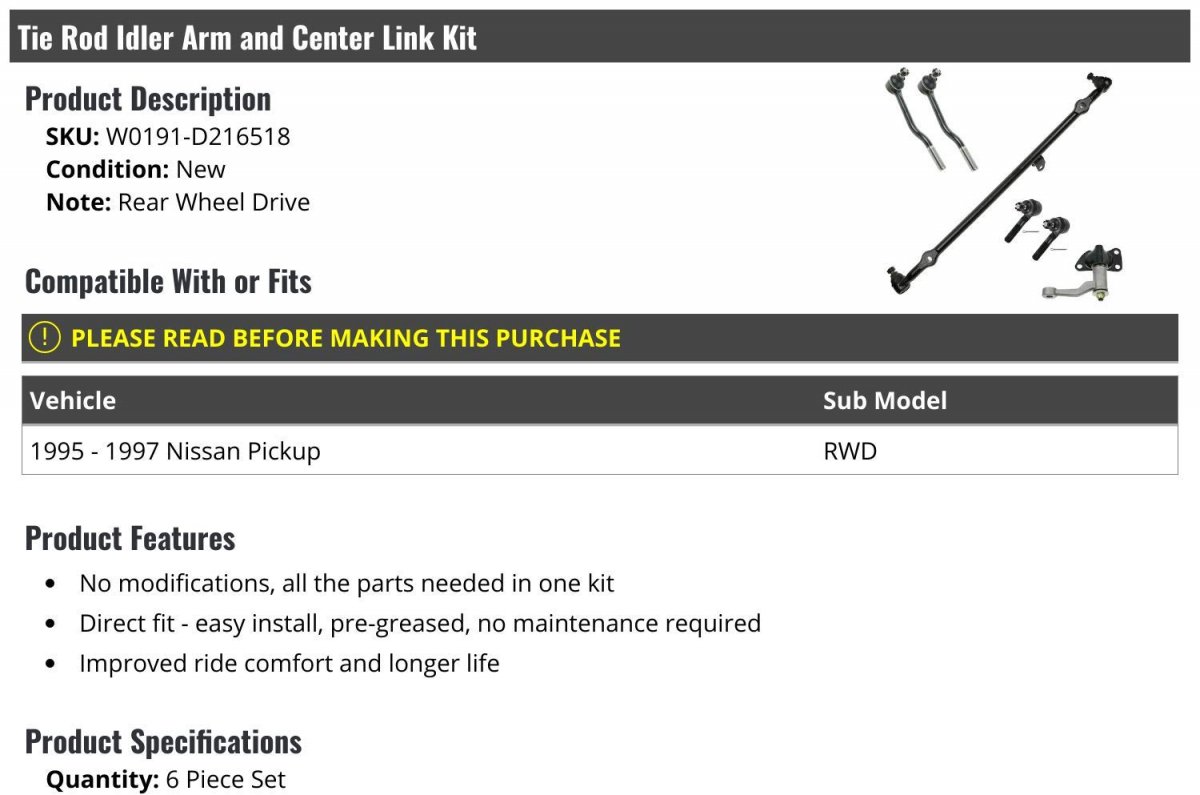Image resolution: width=1200 pixels, height=795 pixels.
Task: Click the Product Description heading
Action: click(x=148, y=99)
